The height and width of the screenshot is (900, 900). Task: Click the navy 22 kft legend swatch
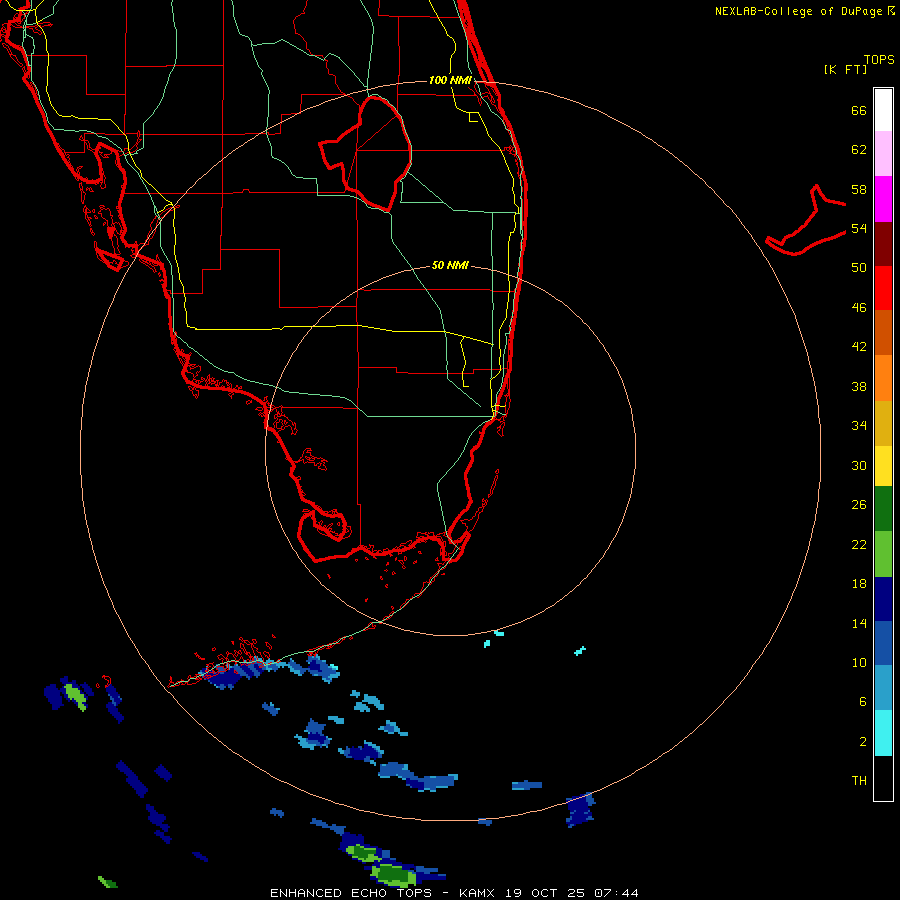click(x=883, y=599)
